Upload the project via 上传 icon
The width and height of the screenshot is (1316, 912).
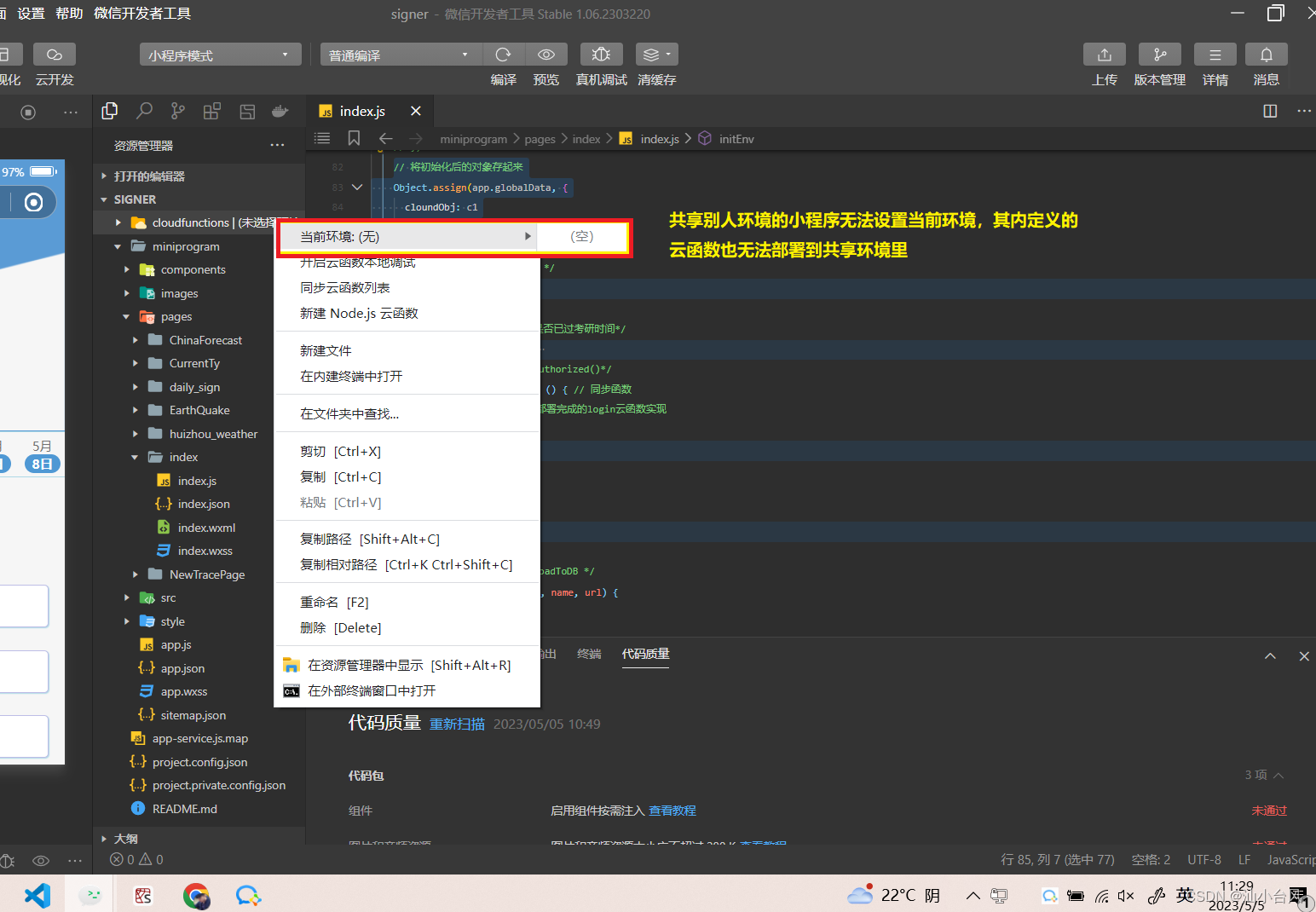(x=1104, y=54)
